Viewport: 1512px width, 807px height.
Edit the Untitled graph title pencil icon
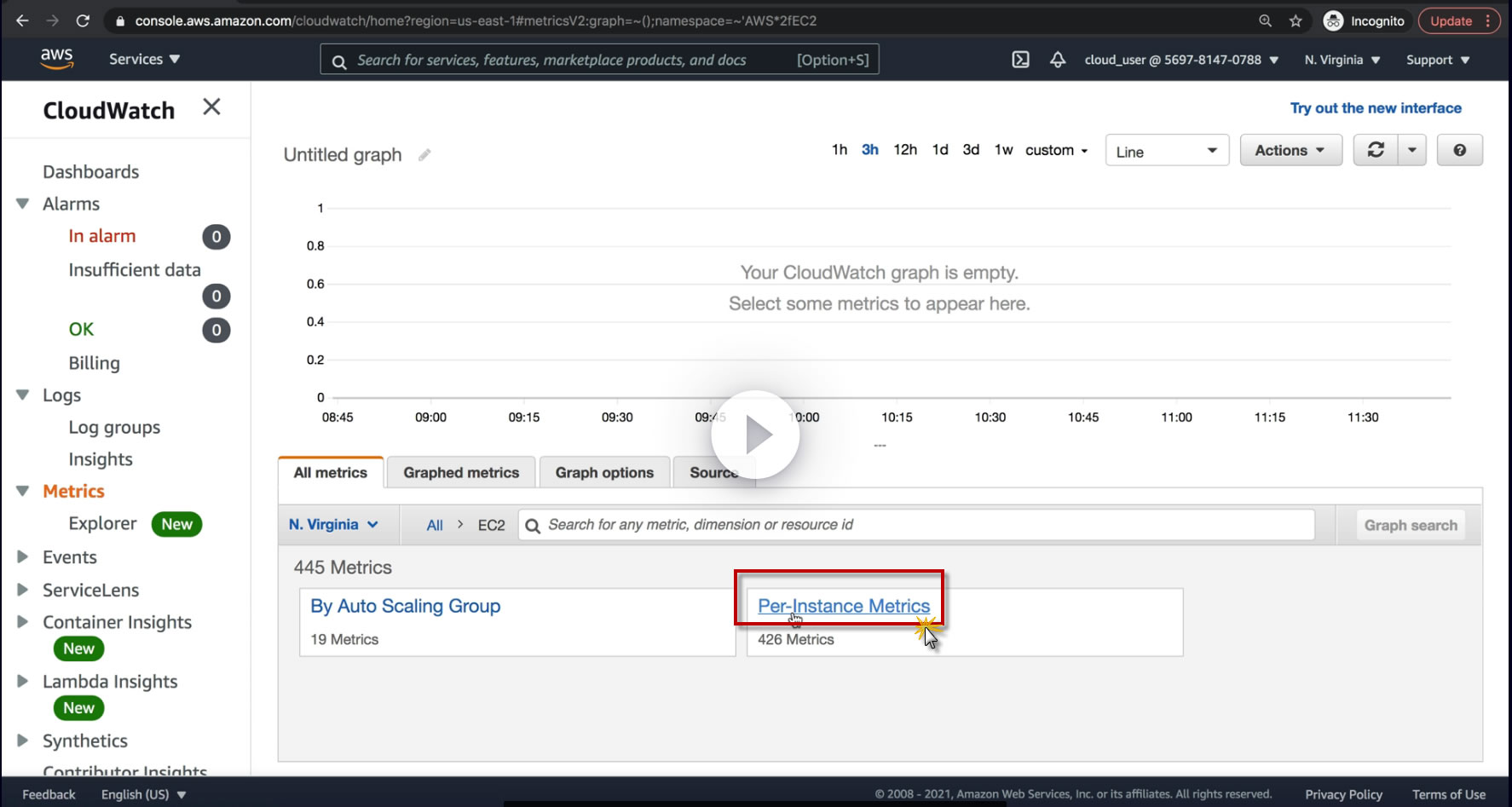click(424, 154)
